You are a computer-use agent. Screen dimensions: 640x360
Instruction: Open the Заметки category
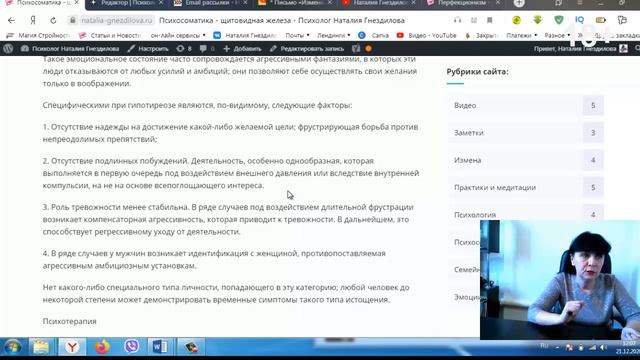(x=469, y=133)
